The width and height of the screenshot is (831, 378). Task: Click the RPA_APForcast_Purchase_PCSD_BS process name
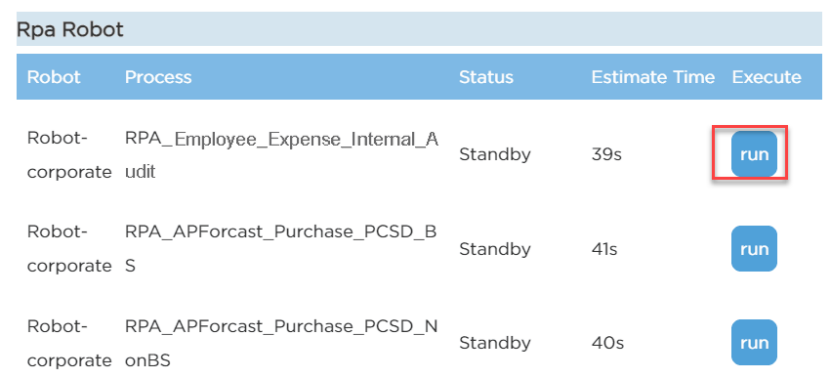pyautogui.click(x=281, y=249)
